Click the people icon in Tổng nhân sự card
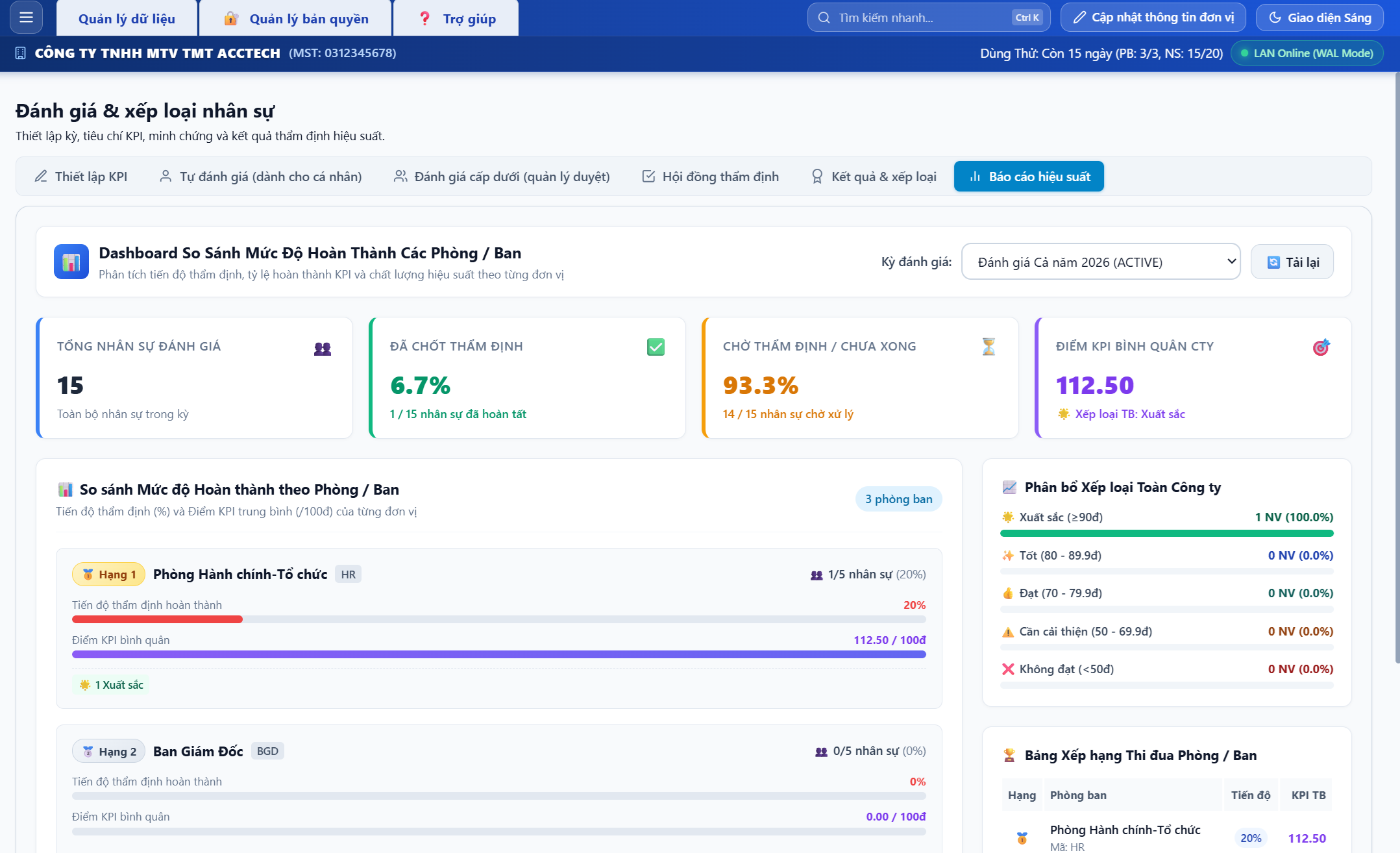 pos(323,348)
